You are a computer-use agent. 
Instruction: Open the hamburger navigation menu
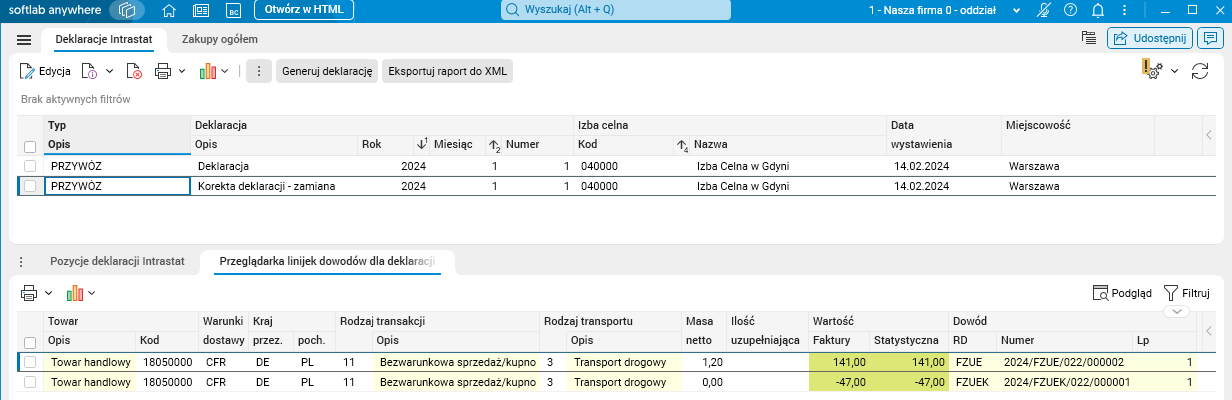[x=25, y=39]
